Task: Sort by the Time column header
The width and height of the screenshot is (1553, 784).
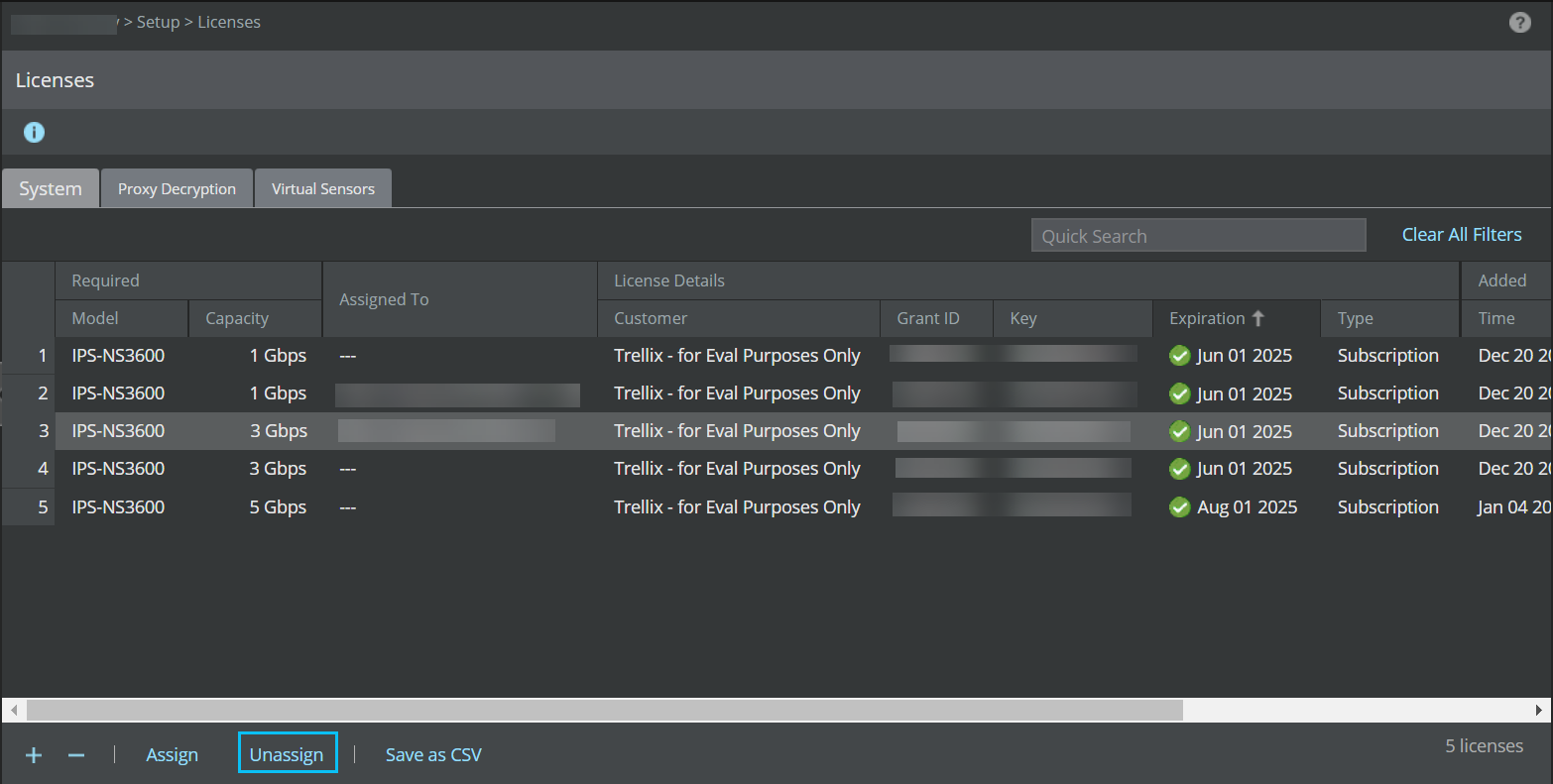Action: click(1506, 318)
